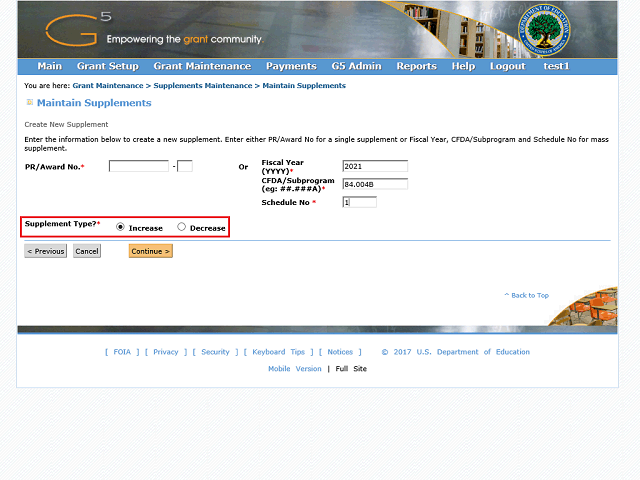This screenshot has height=480, width=640.
Task: Follow the Grant Maintenance breadcrumb link
Action: [x=108, y=86]
